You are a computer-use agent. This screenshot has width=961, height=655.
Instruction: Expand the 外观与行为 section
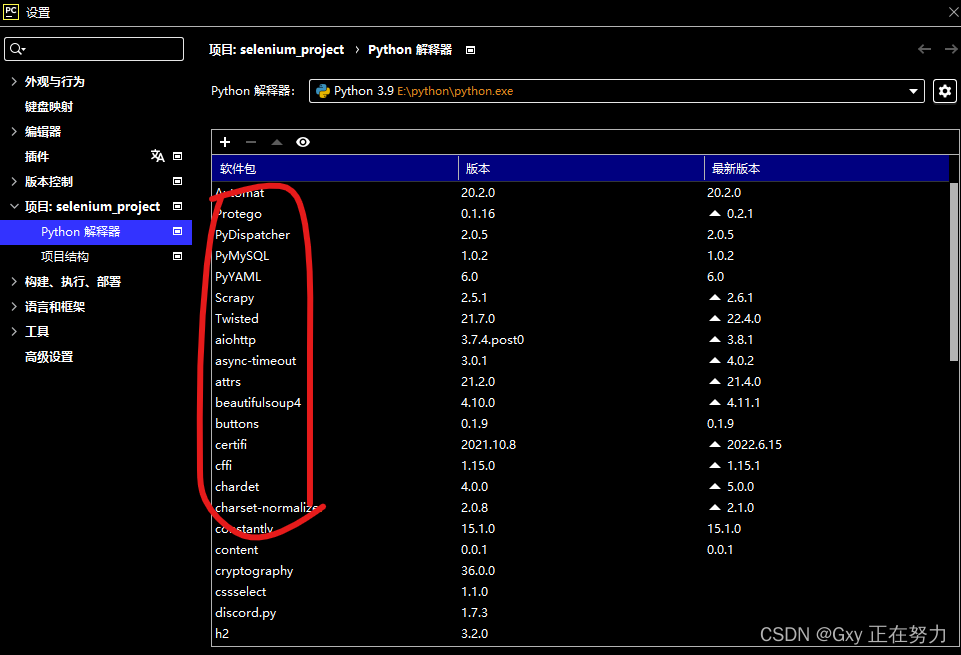click(x=13, y=81)
